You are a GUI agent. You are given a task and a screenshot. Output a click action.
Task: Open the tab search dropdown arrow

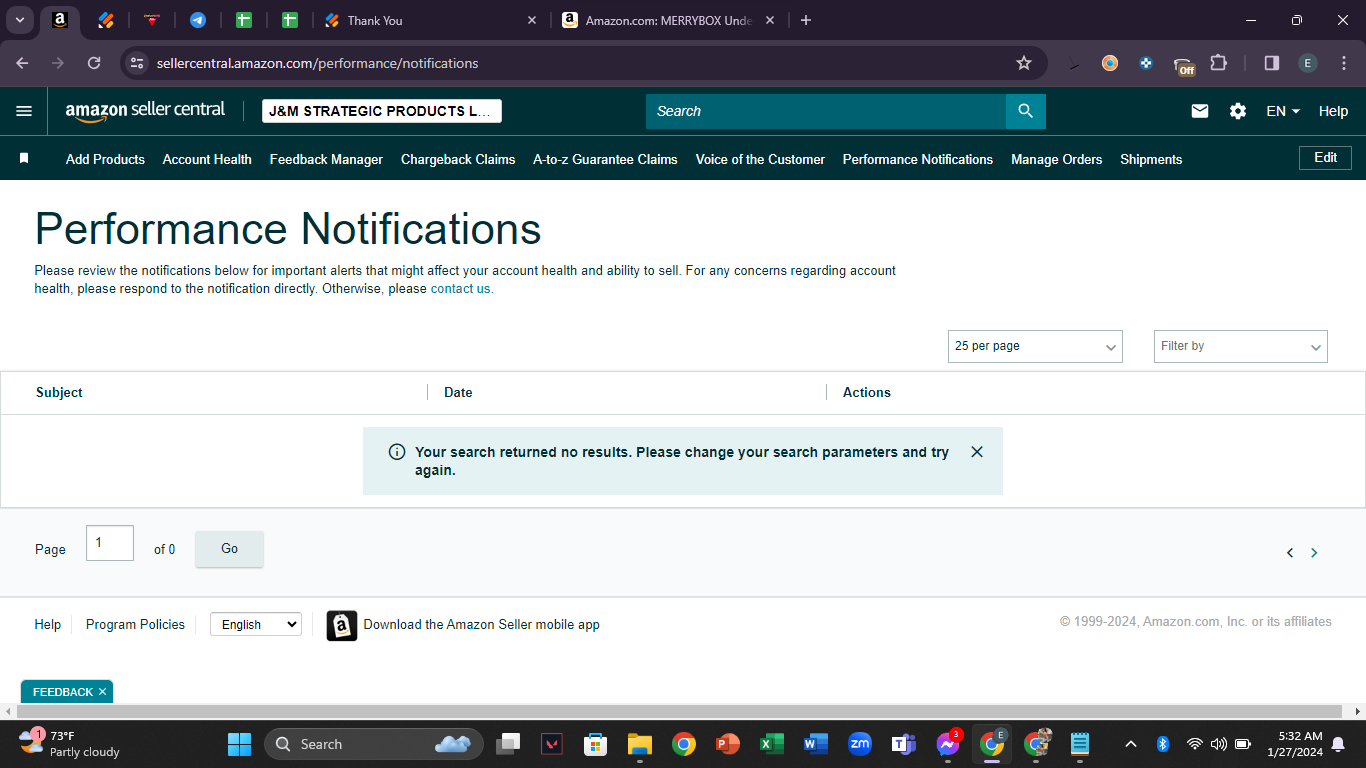coord(20,20)
